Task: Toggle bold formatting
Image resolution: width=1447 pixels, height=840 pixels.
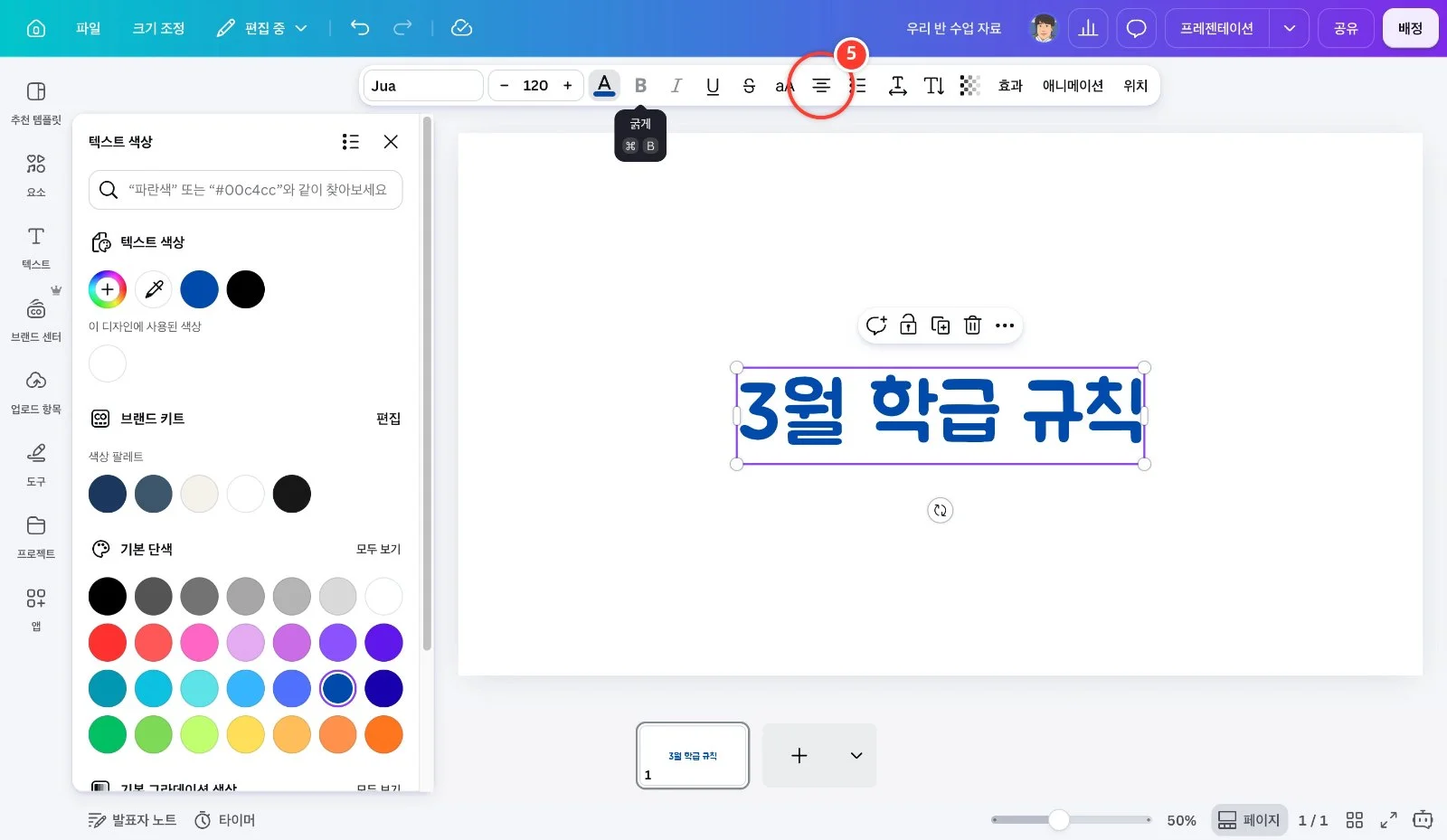Action: coord(640,86)
